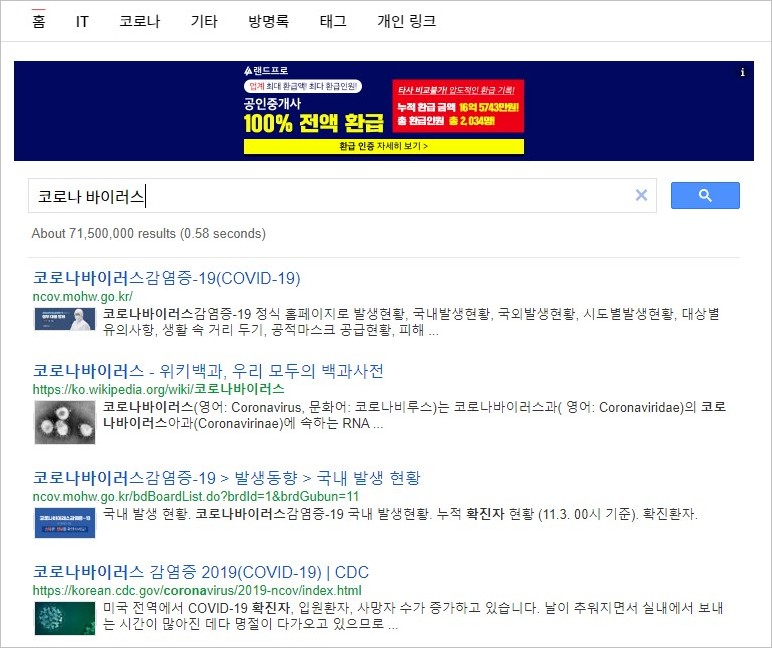
Task: Follow the ko.wikipedia.org URL link
Action: pyautogui.click(x=159, y=389)
